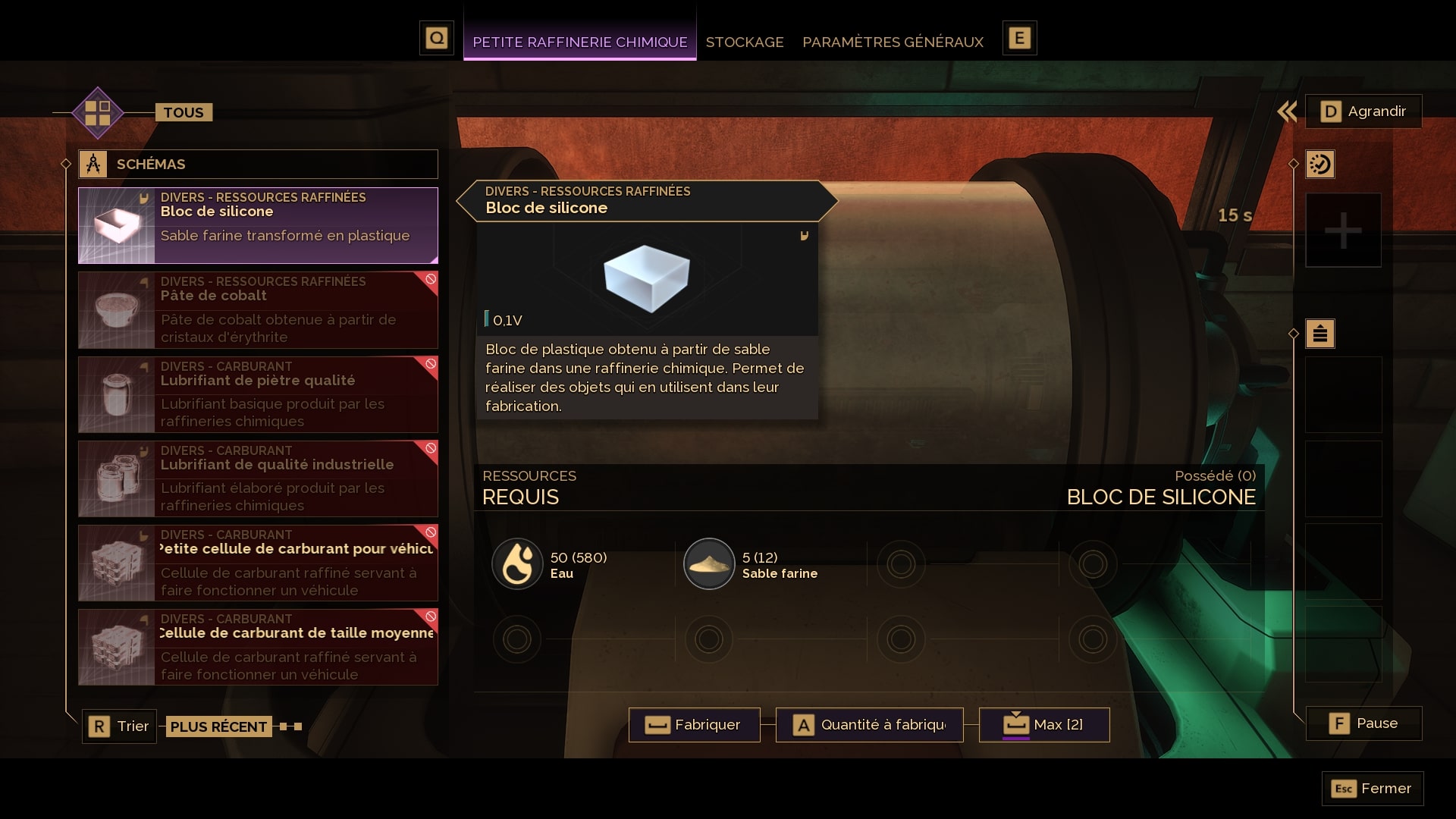Select Pâte de cobalt schema
This screenshot has height=819, width=1456.
pos(258,310)
